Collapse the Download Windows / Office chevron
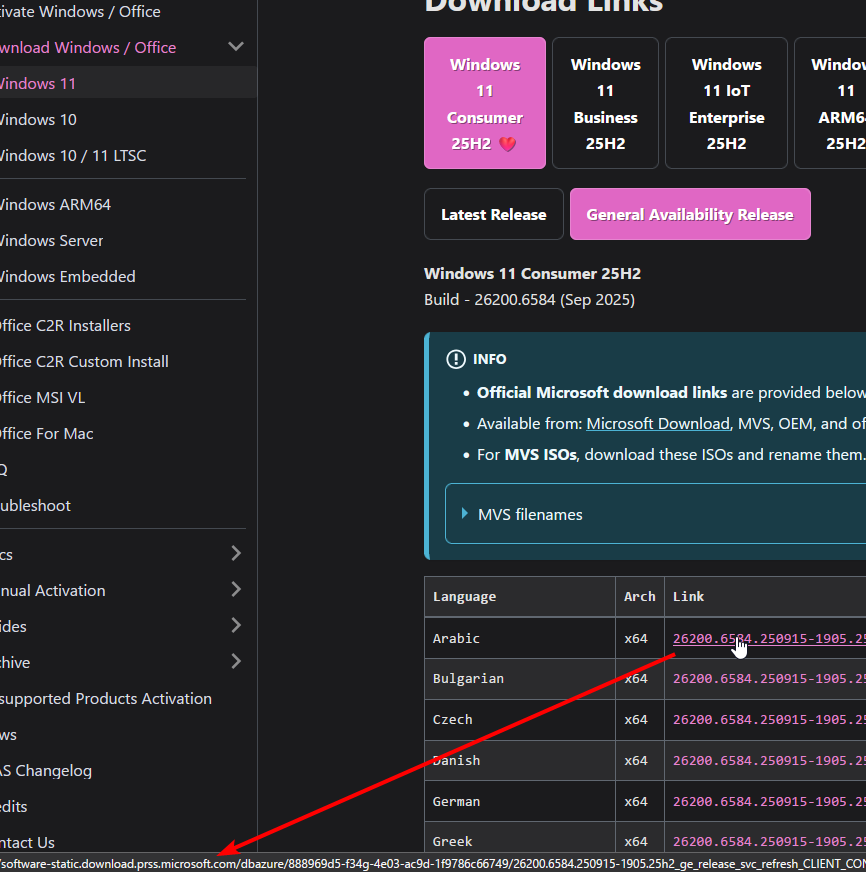The width and height of the screenshot is (866, 872). pyautogui.click(x=236, y=47)
